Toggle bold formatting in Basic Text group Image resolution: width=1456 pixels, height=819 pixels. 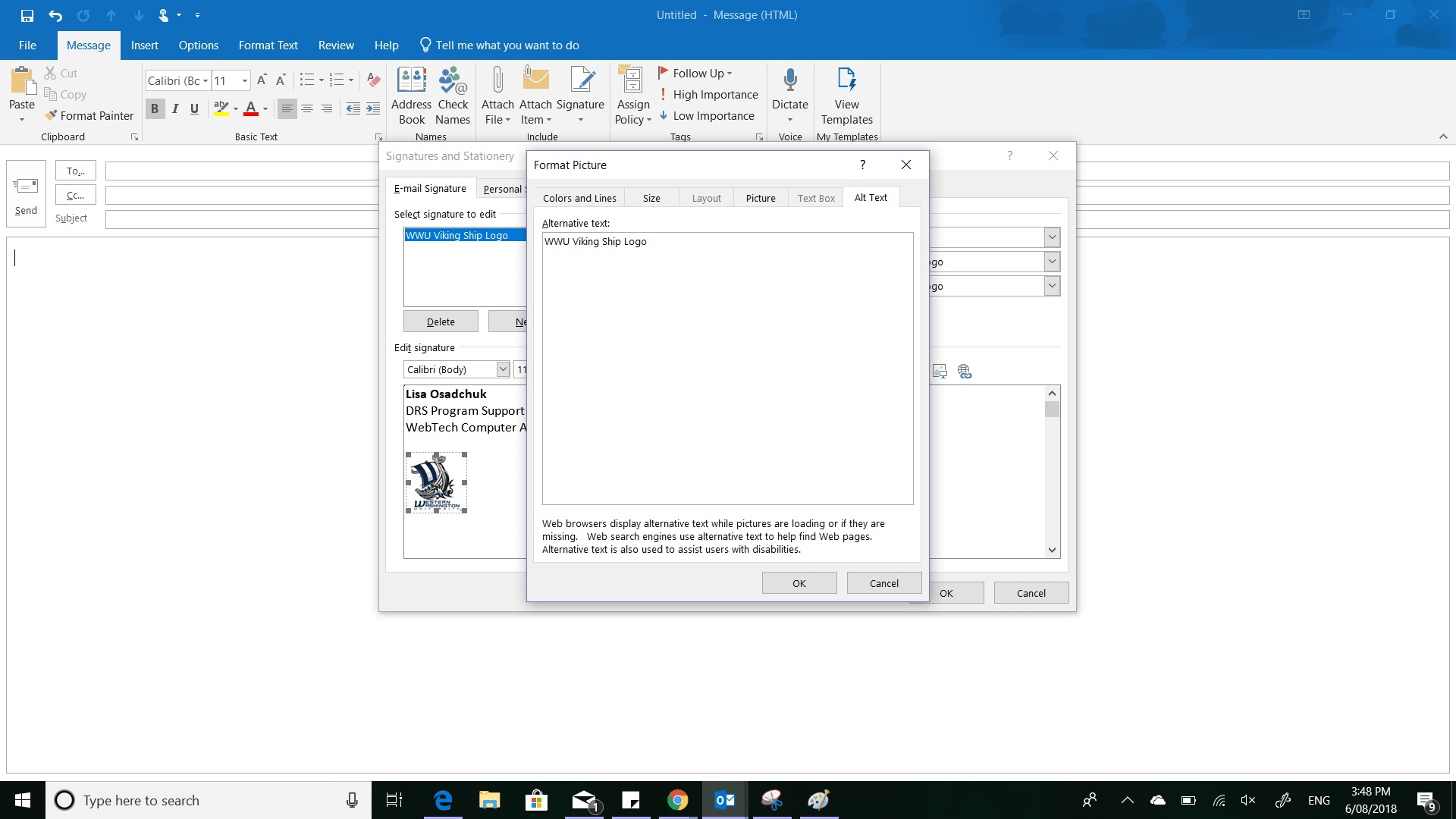[x=155, y=108]
